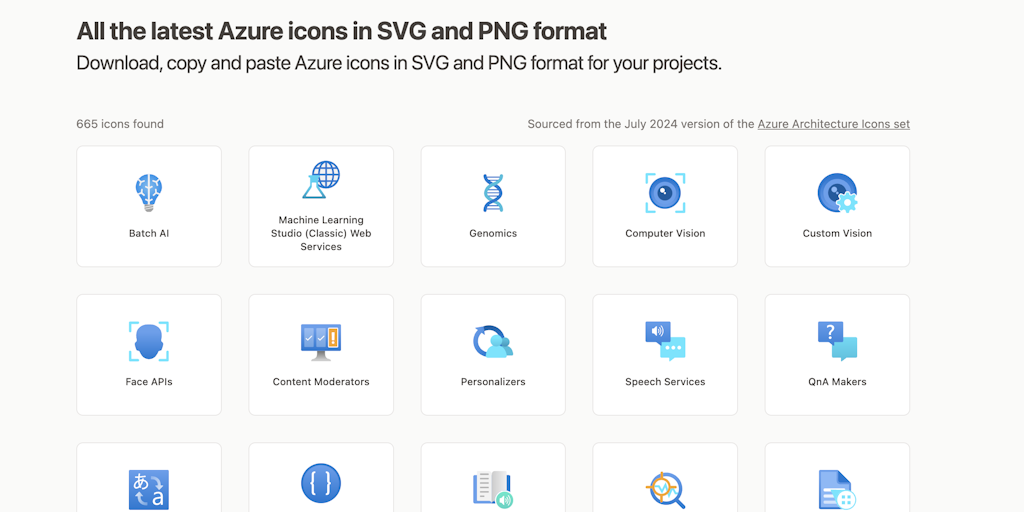Image resolution: width=1024 pixels, height=512 pixels.
Task: Click the 'Download, copy and paste' subtitle
Action: tap(399, 63)
